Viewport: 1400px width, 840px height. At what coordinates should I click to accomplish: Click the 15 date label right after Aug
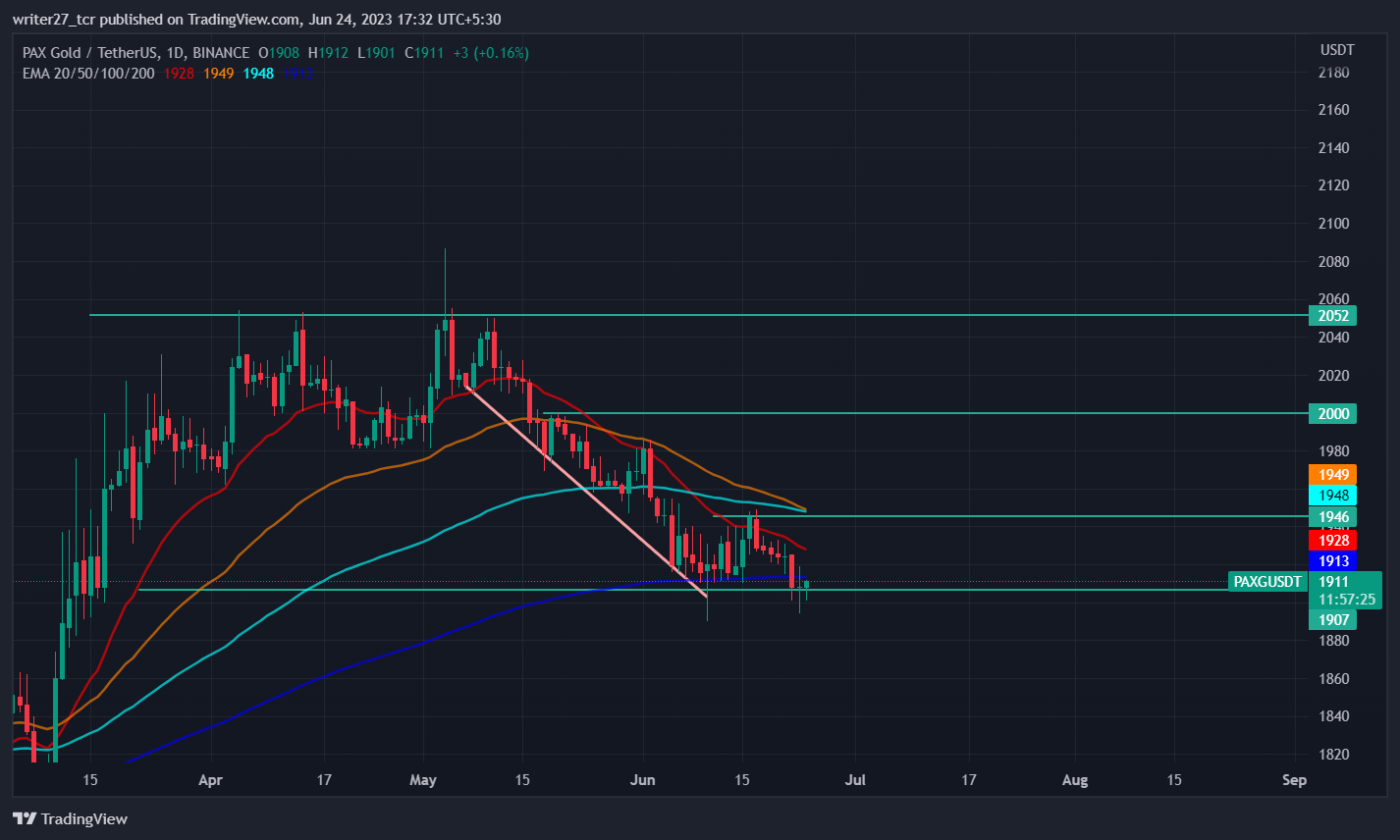click(x=1174, y=780)
